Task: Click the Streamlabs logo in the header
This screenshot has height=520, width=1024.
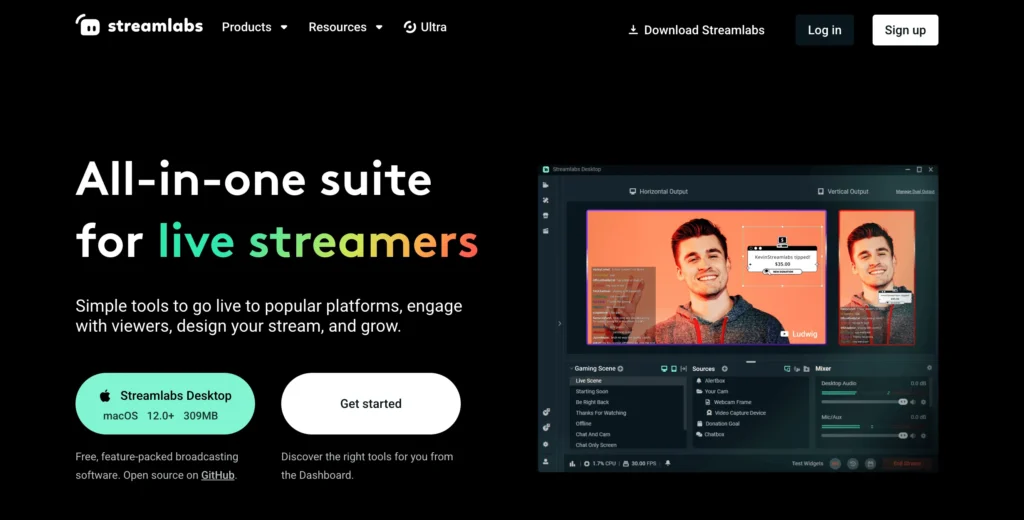Action: coord(139,25)
